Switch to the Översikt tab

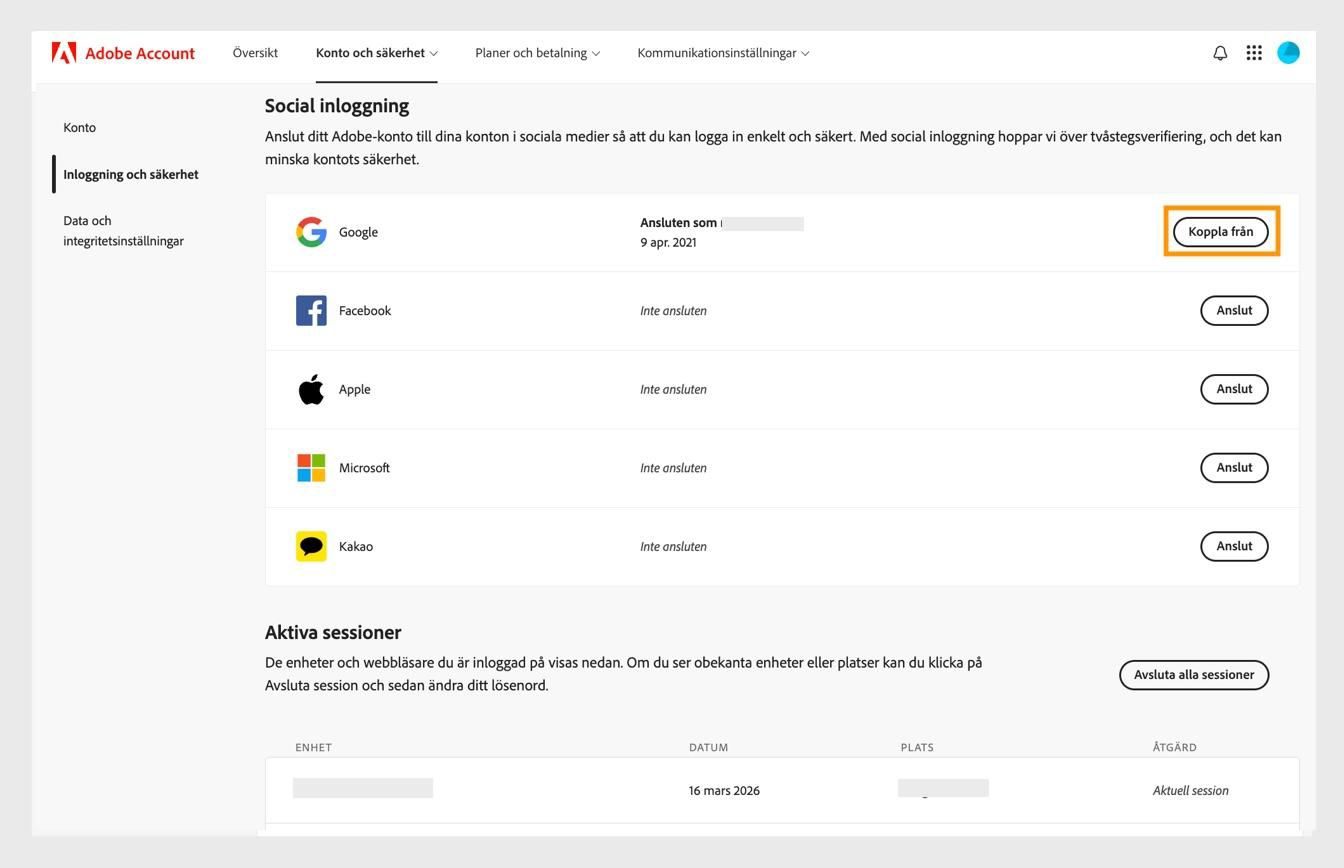[255, 53]
